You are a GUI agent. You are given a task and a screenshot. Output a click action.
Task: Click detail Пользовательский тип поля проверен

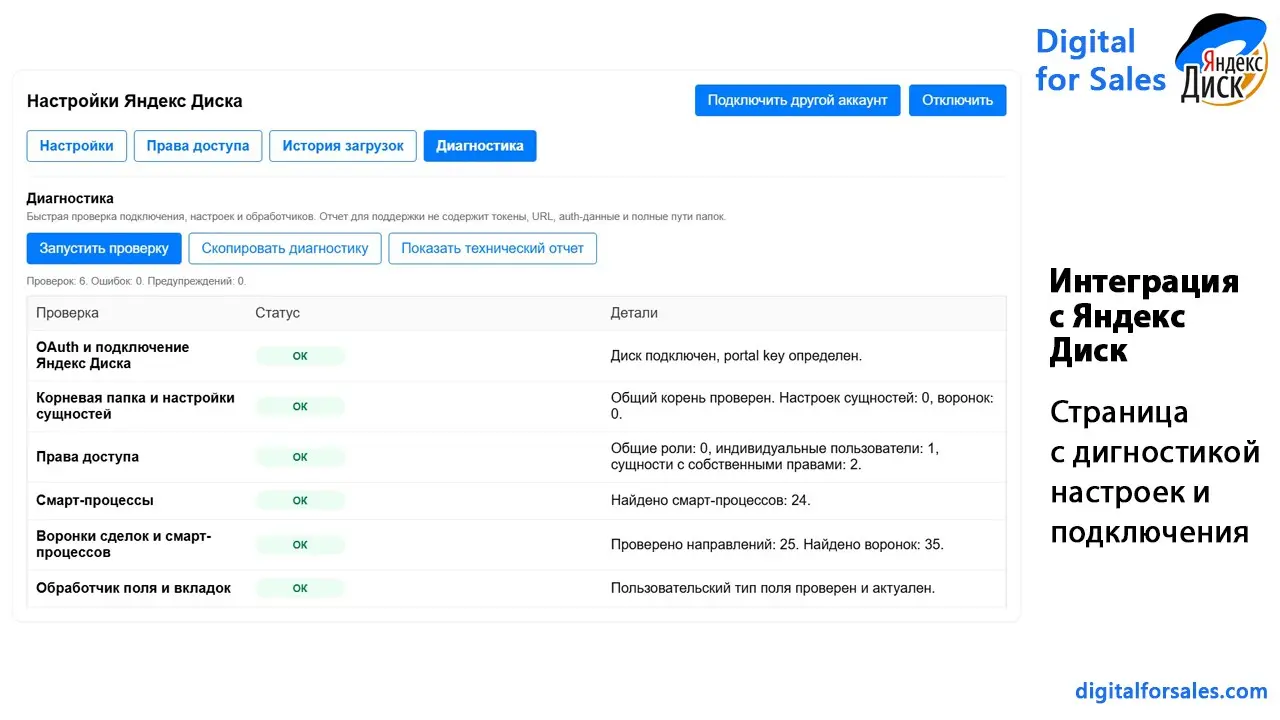click(773, 588)
